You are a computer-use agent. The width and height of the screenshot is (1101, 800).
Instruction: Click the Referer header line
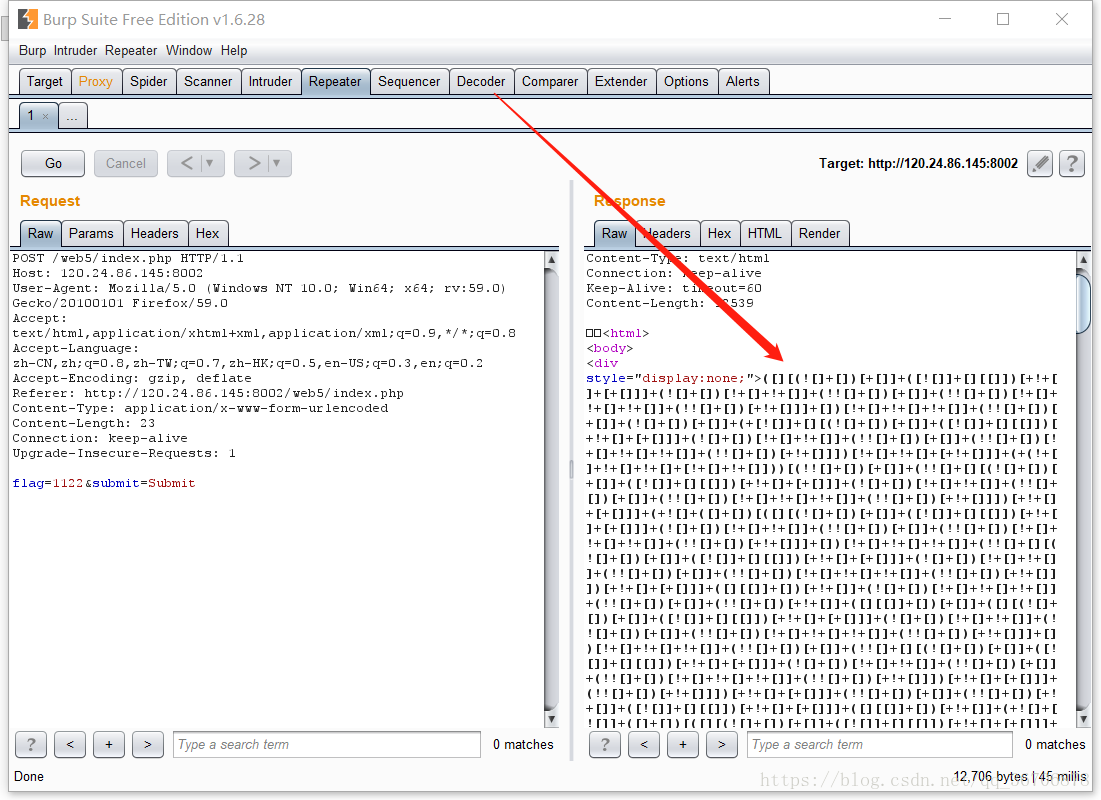pyautogui.click(x=208, y=393)
